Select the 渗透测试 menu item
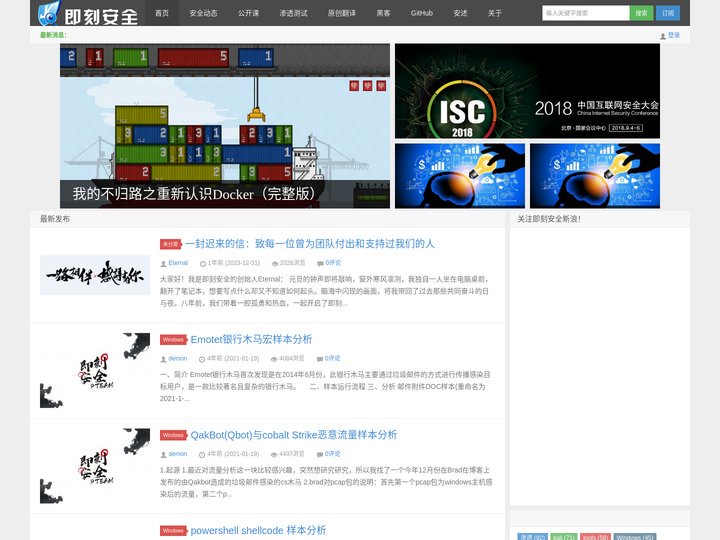 (293, 13)
